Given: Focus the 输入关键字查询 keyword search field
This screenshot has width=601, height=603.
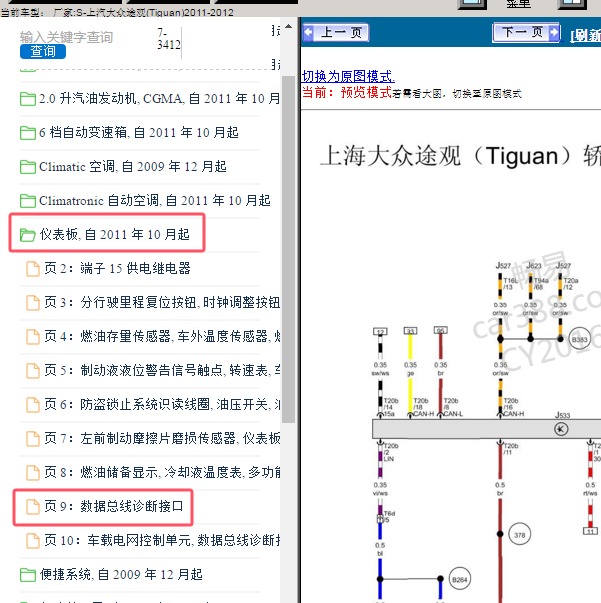Looking at the screenshot, I should 66,37.
